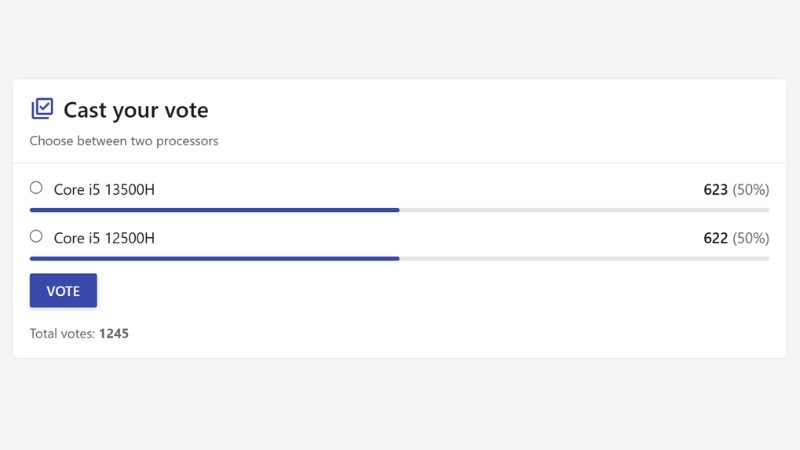Click the blue filled part of the 13500H bar
The image size is (800, 450).
(x=215, y=210)
